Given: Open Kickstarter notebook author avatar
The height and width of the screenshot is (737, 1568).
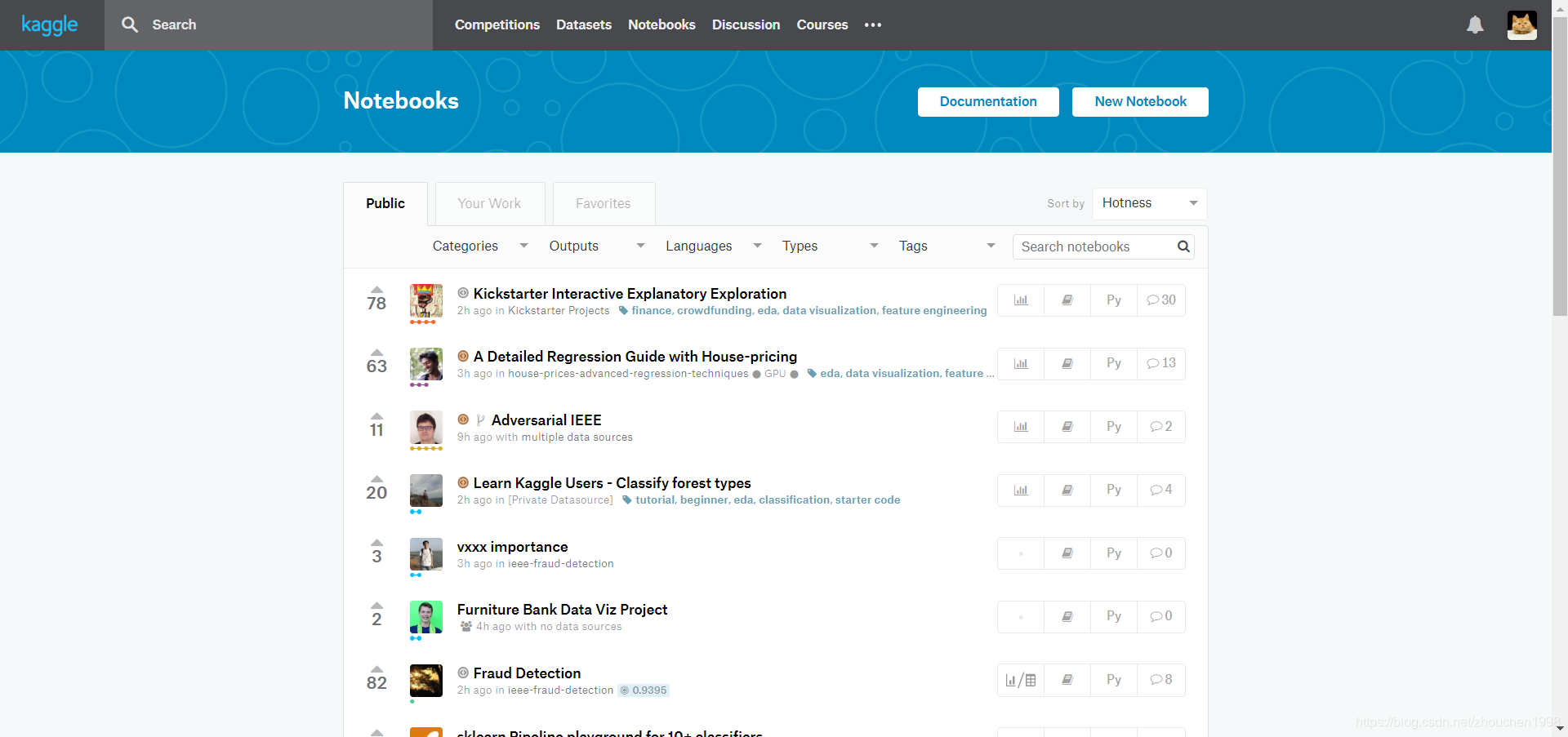Looking at the screenshot, I should click(426, 300).
